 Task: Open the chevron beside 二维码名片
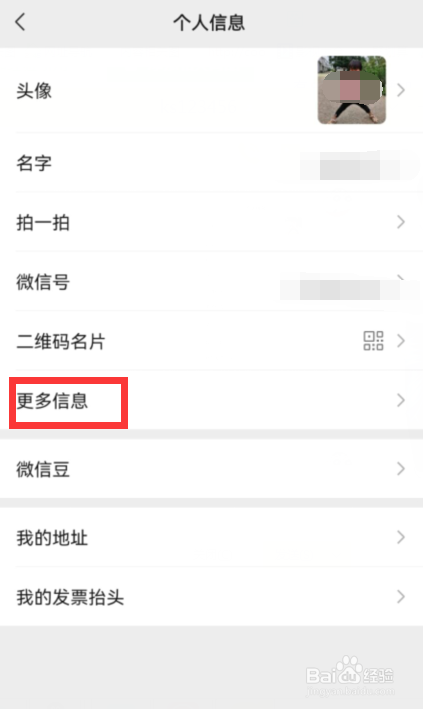pyautogui.click(x=400, y=340)
